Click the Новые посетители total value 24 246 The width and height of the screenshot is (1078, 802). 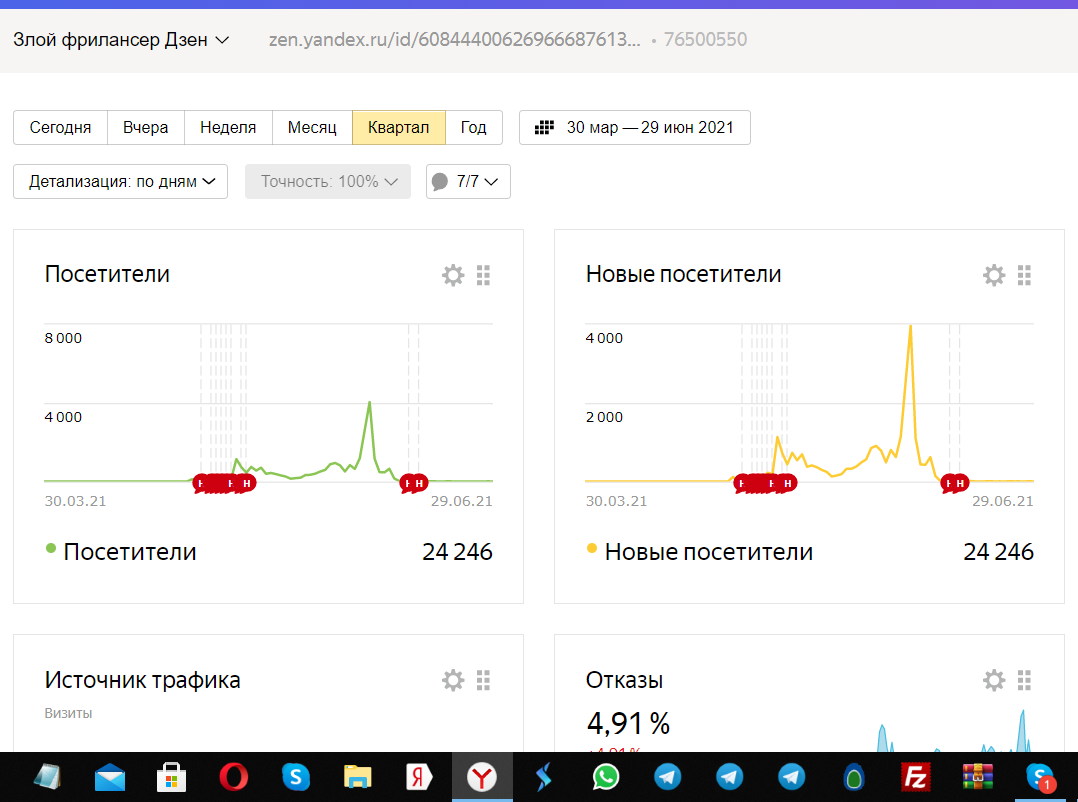(998, 552)
